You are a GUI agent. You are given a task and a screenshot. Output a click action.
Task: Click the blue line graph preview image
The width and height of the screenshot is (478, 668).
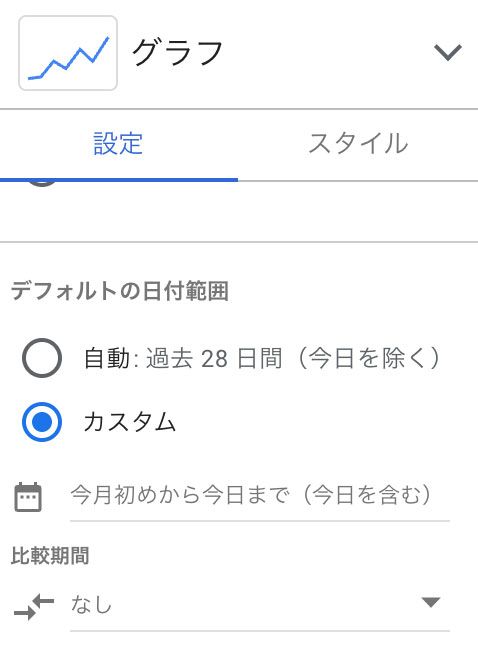click(x=68, y=58)
